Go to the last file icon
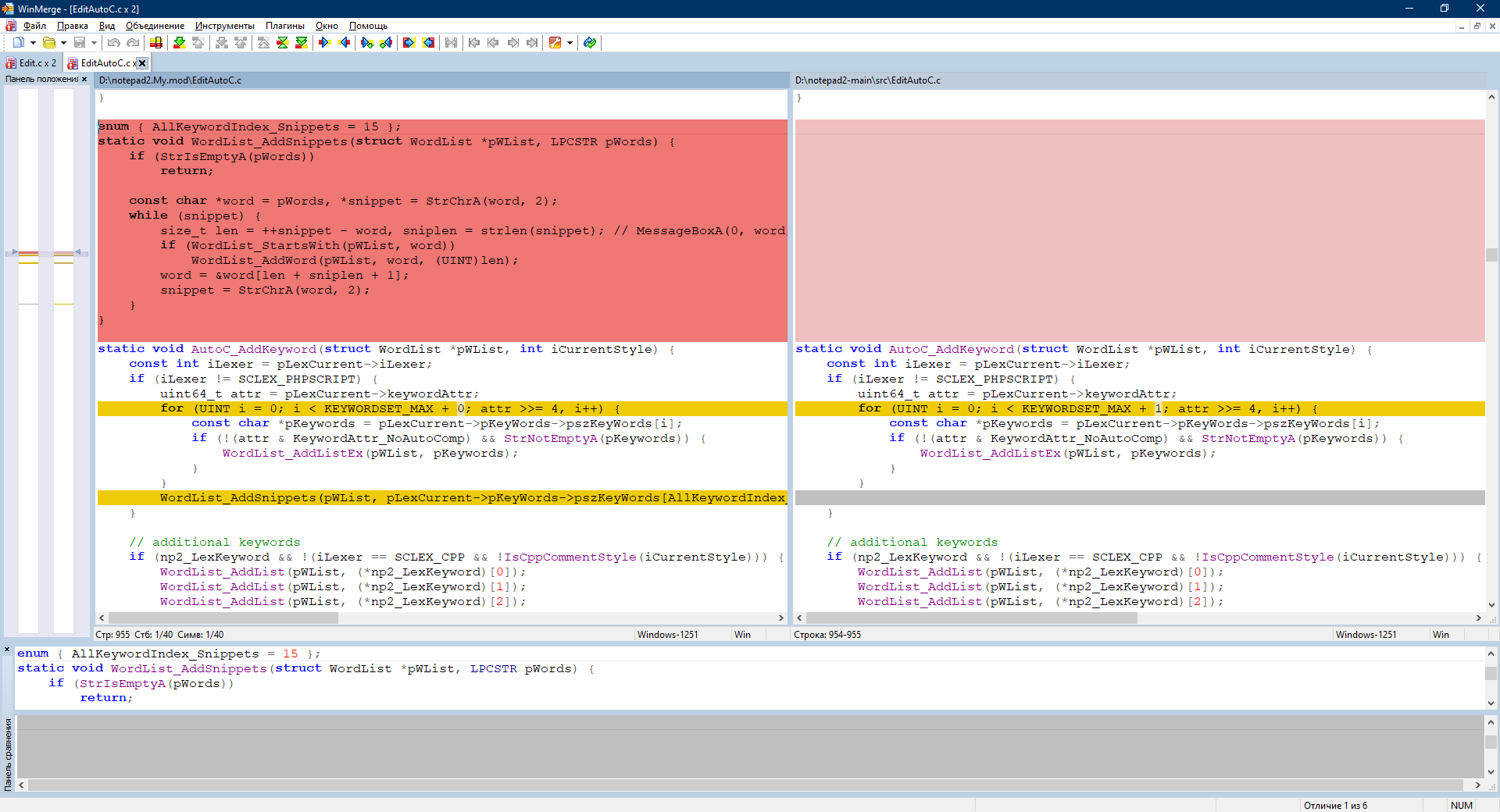Viewport: 1500px width, 812px height. (x=531, y=43)
